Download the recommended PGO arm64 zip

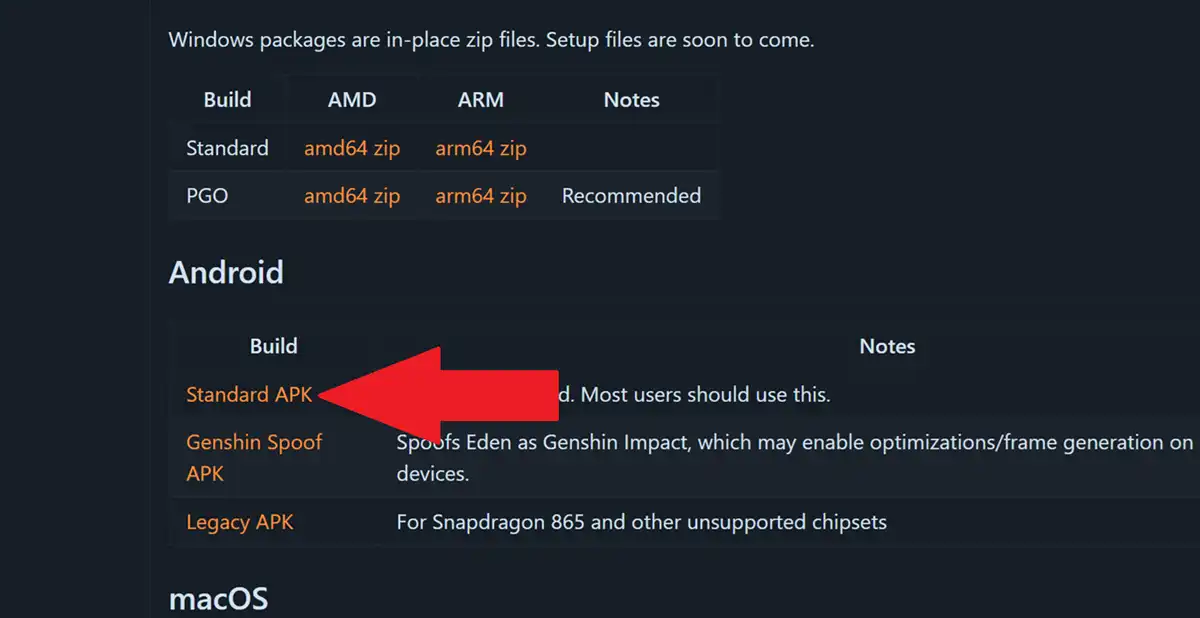pyautogui.click(x=481, y=195)
